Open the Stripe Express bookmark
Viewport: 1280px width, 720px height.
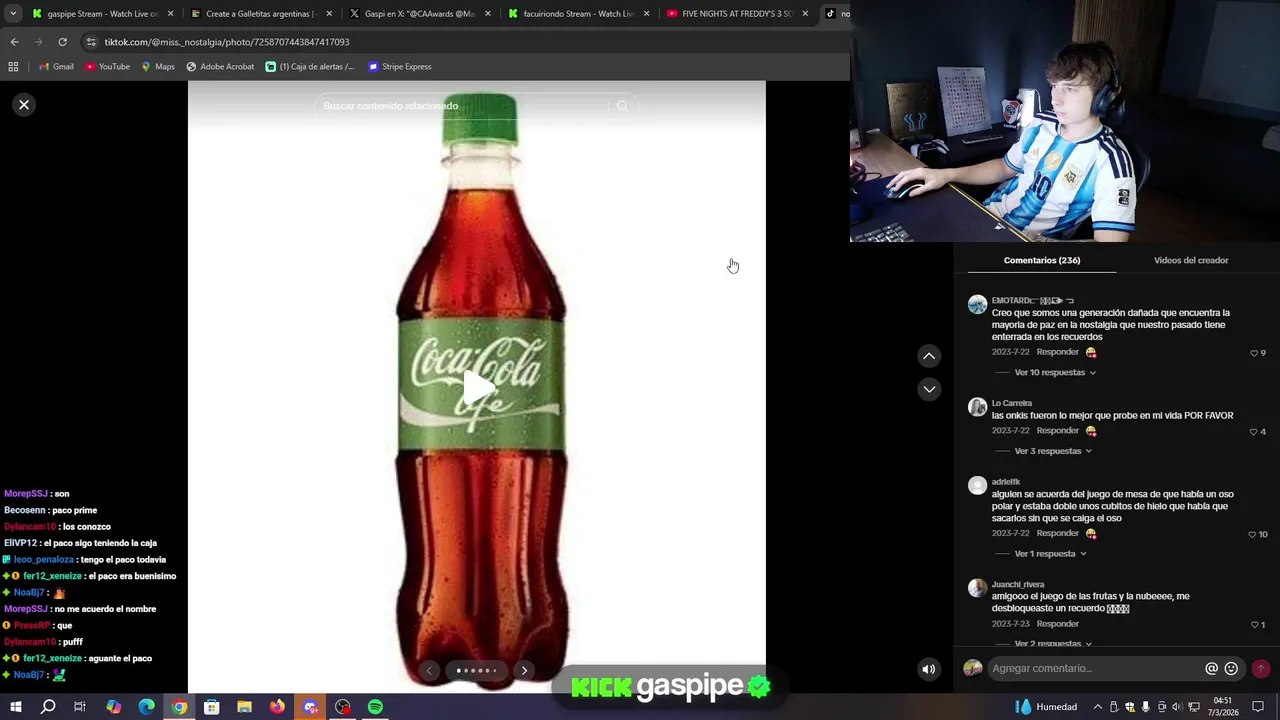(x=400, y=67)
